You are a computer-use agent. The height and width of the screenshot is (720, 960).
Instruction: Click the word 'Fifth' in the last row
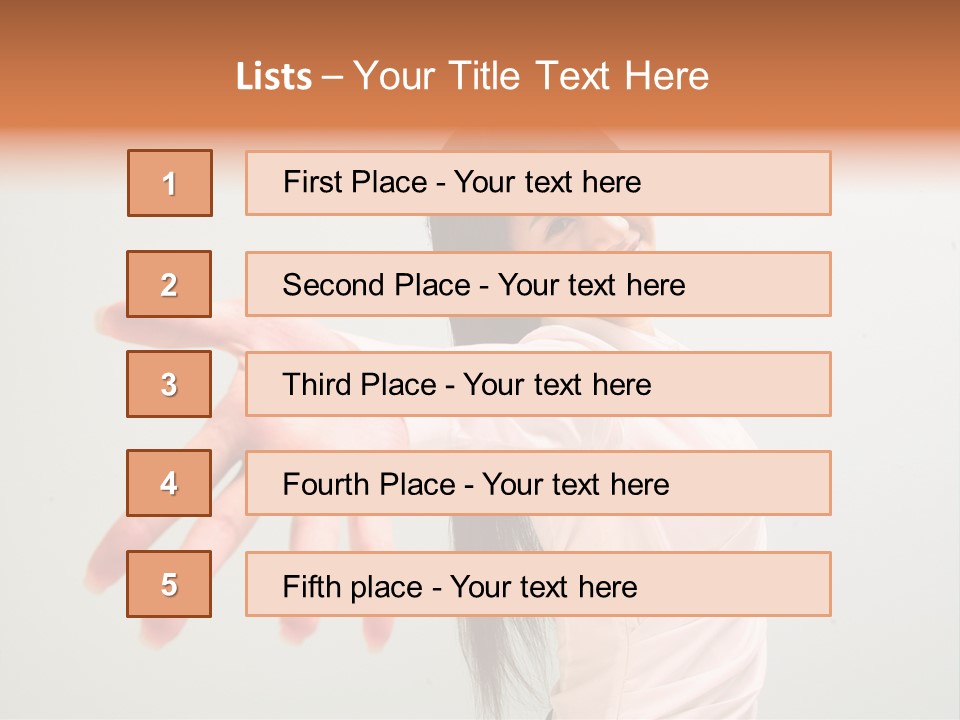tap(312, 586)
